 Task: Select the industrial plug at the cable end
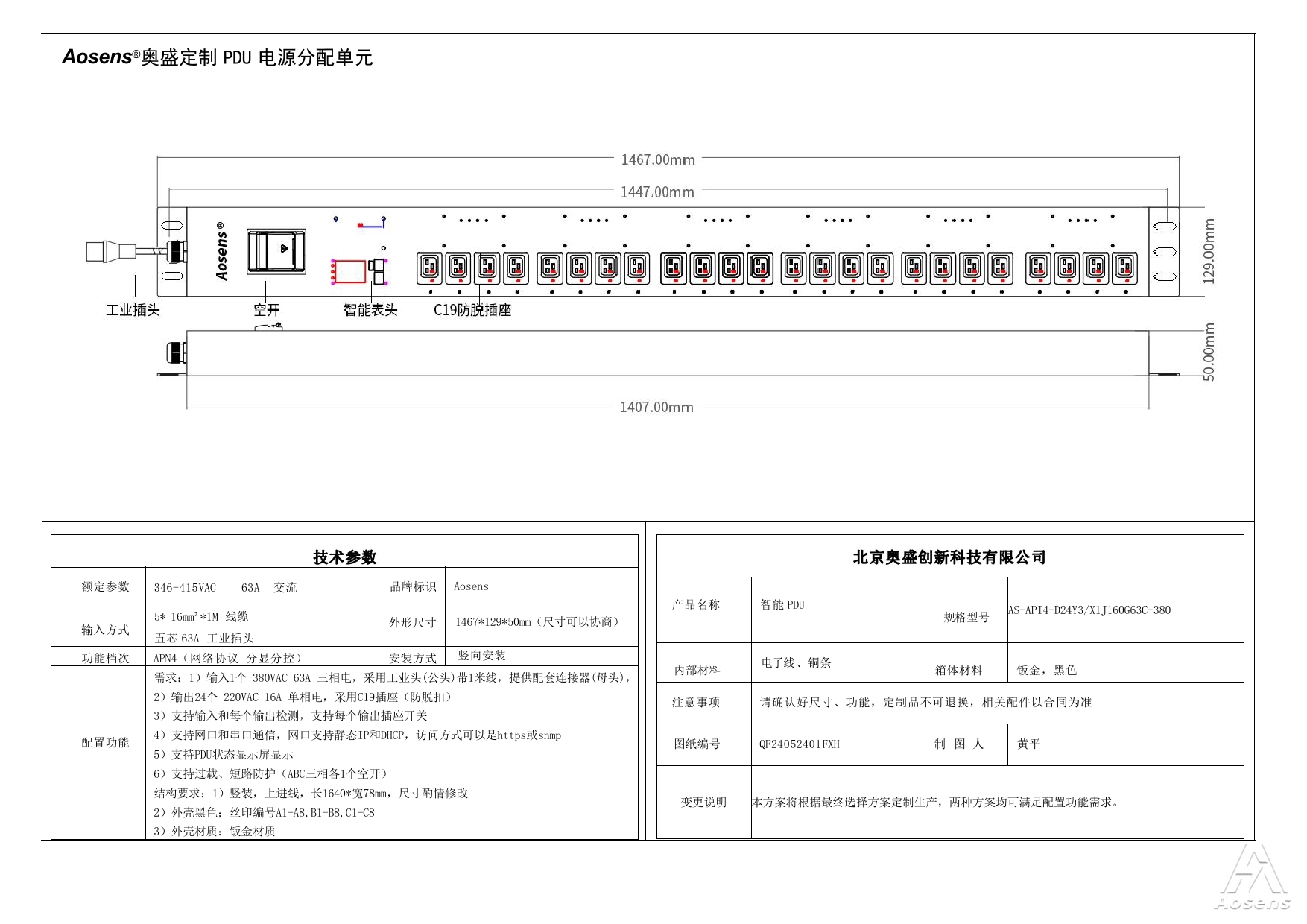click(104, 251)
